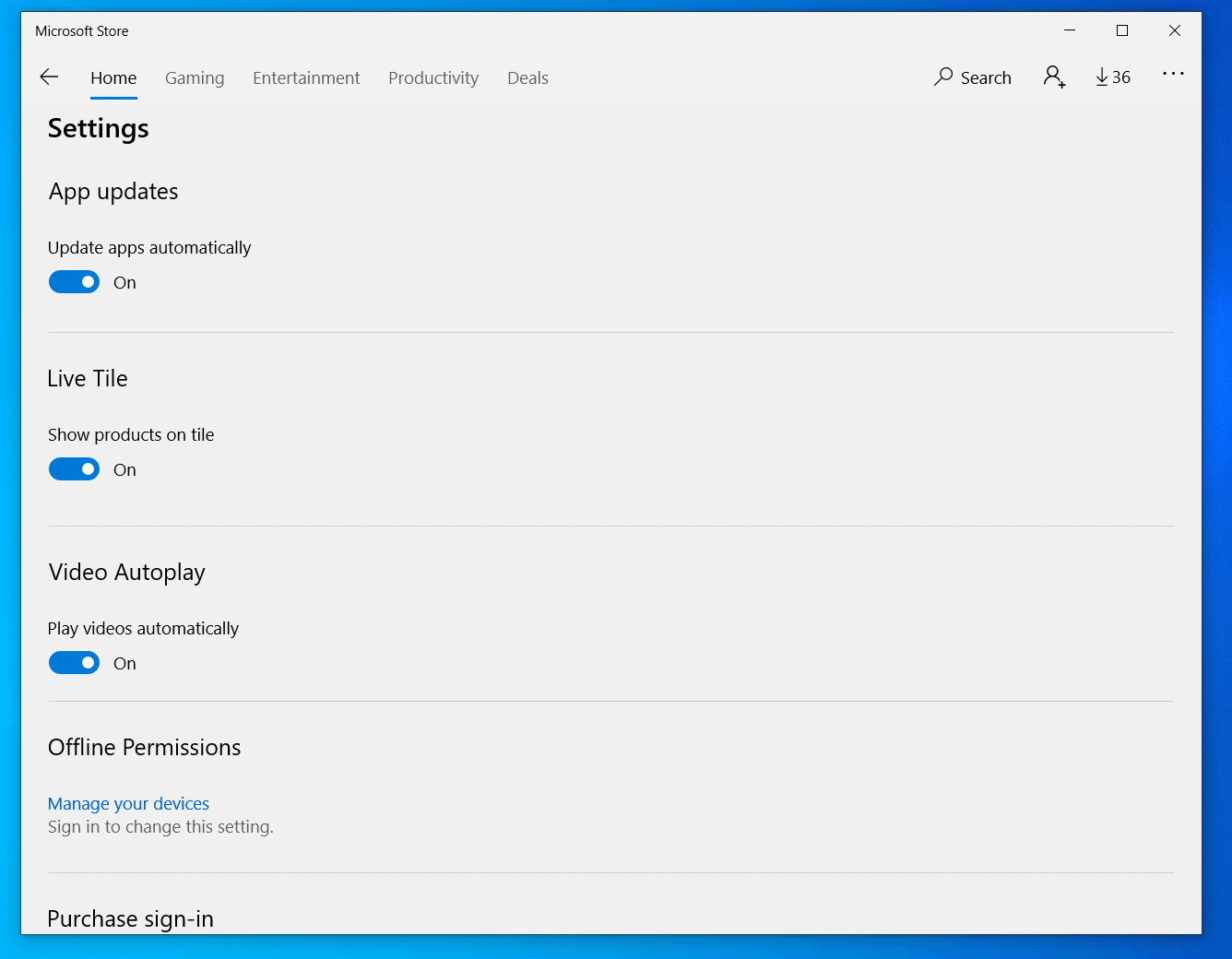1232x959 pixels.
Task: Minimize the Microsoft Store window
Action: click(x=1070, y=30)
